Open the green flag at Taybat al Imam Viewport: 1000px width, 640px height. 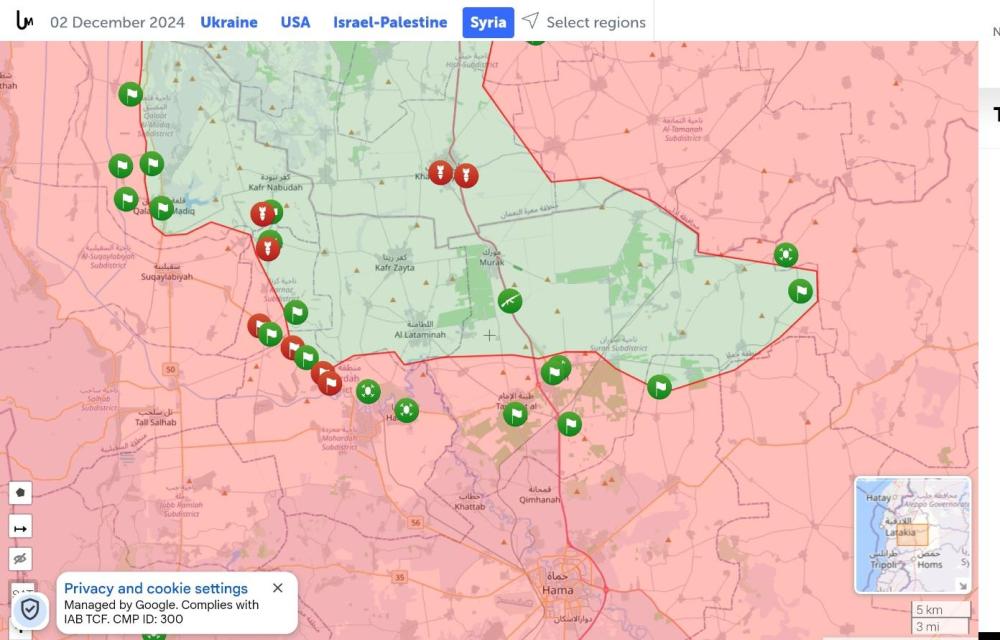click(x=515, y=415)
